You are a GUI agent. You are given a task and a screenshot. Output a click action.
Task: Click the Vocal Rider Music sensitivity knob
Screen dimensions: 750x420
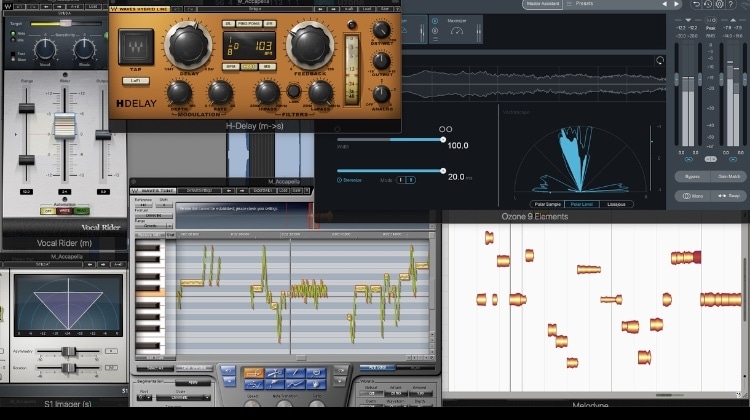tap(84, 49)
